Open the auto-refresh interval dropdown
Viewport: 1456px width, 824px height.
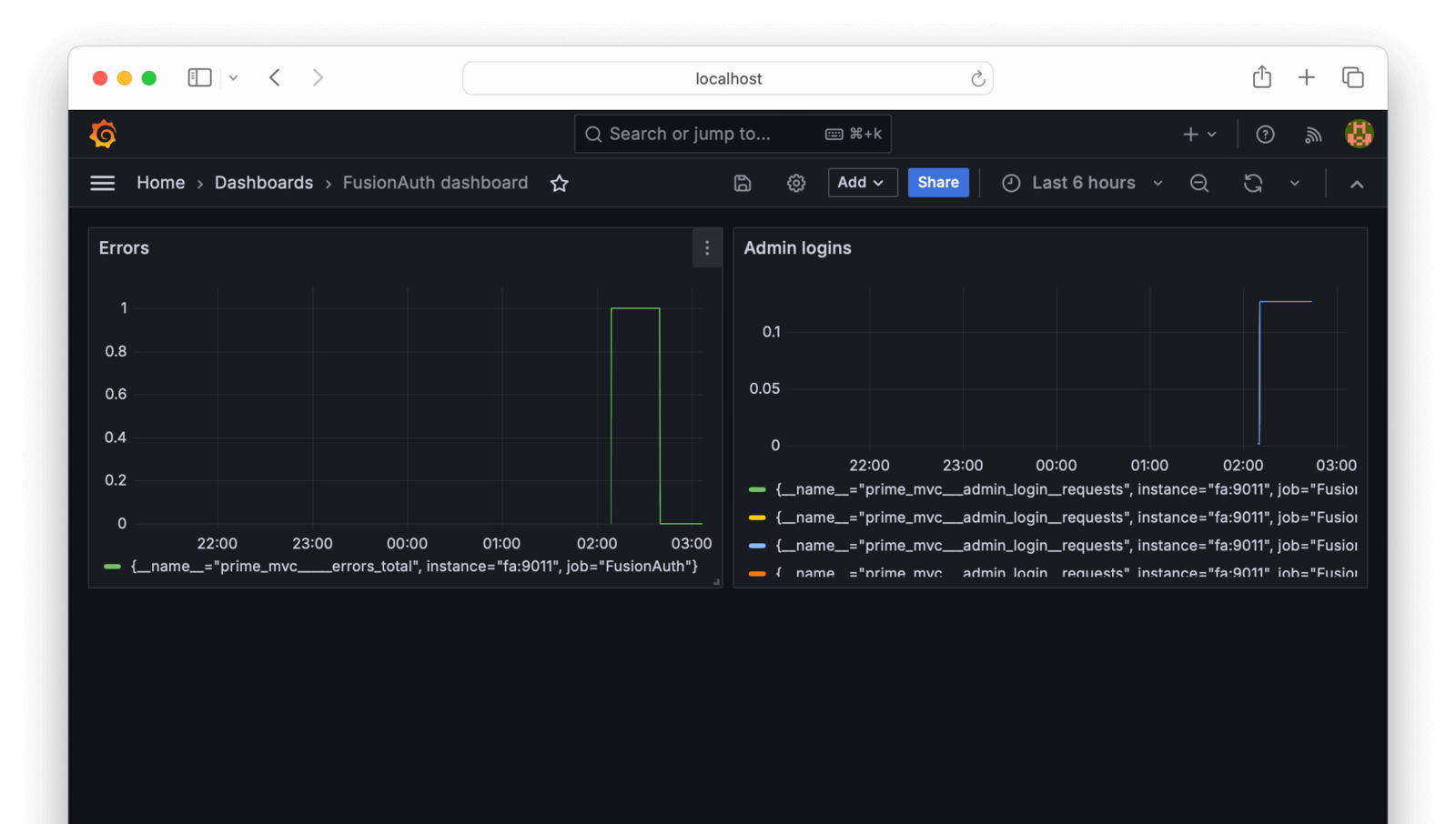[x=1295, y=183]
